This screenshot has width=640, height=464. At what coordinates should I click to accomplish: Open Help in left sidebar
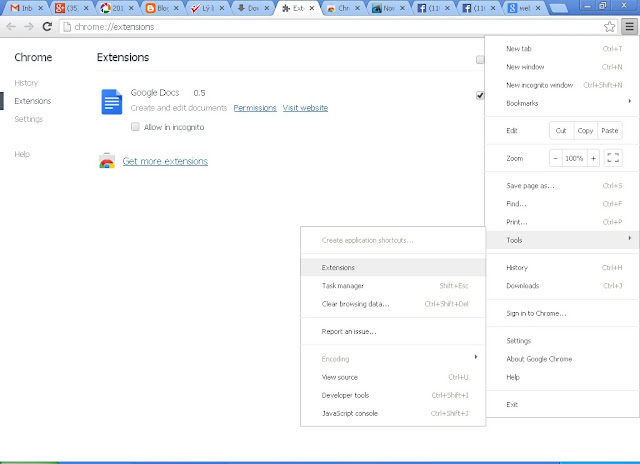pos(22,154)
